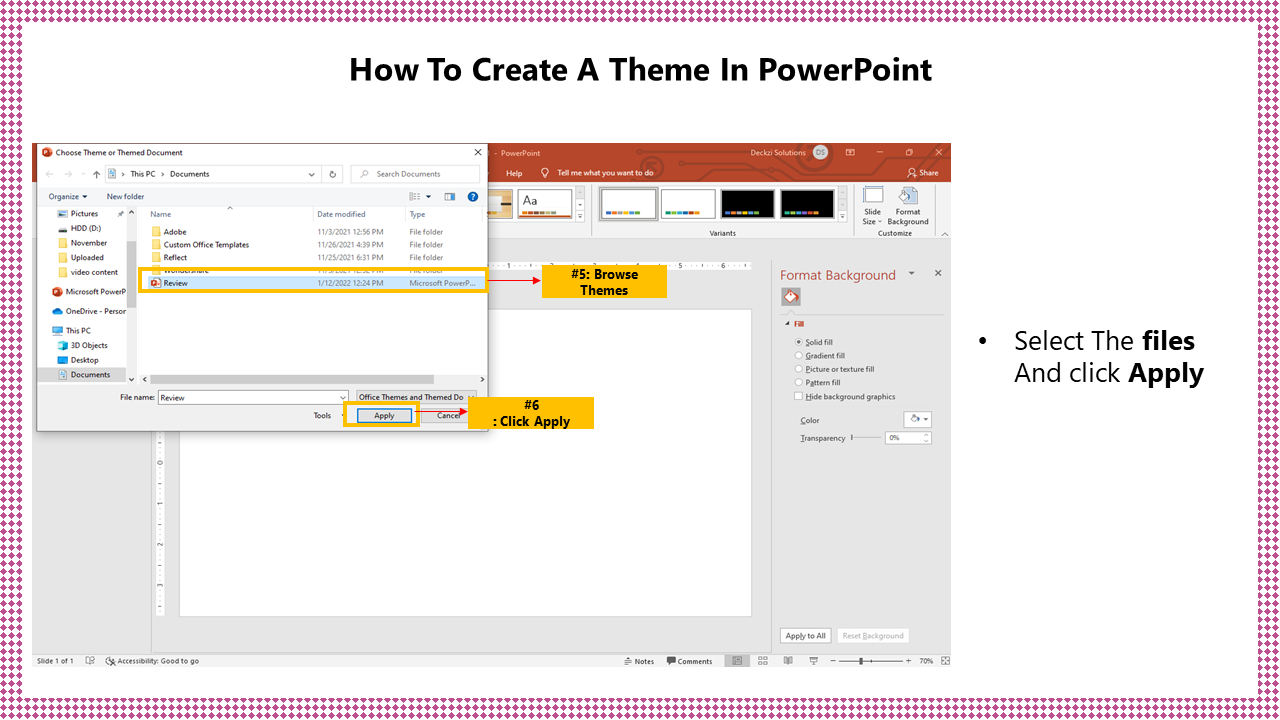Click the Cancel button
Viewport: 1280px width, 720px height.
(x=448, y=416)
